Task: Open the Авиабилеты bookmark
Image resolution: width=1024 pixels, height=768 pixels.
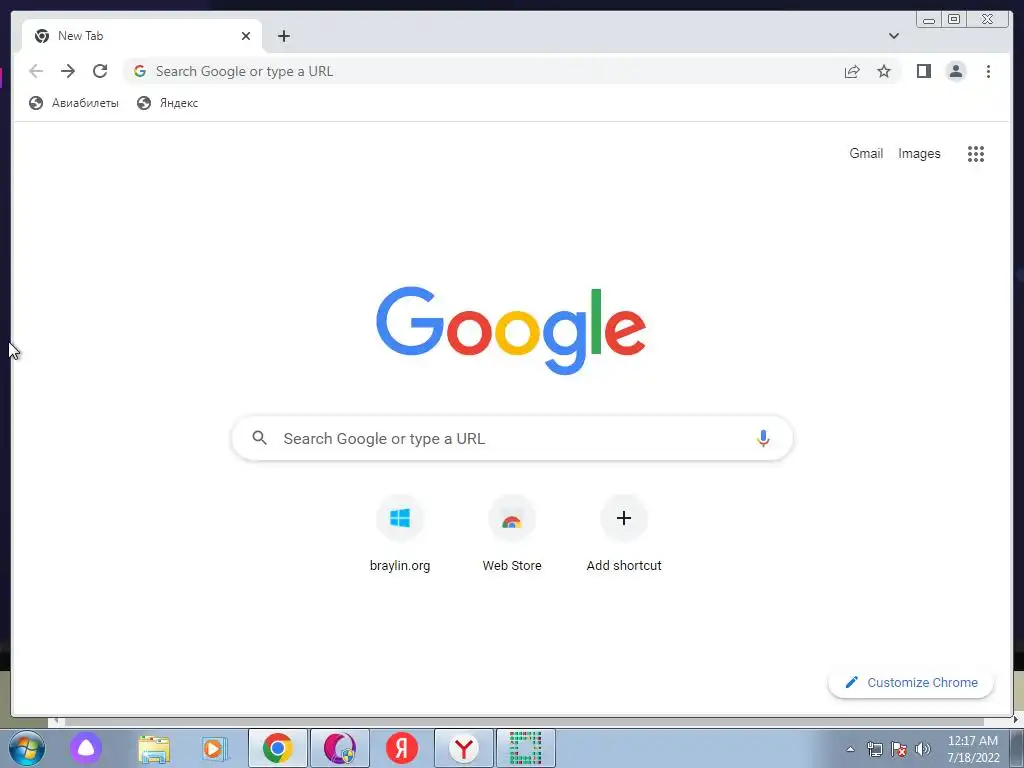Action: tap(74, 103)
